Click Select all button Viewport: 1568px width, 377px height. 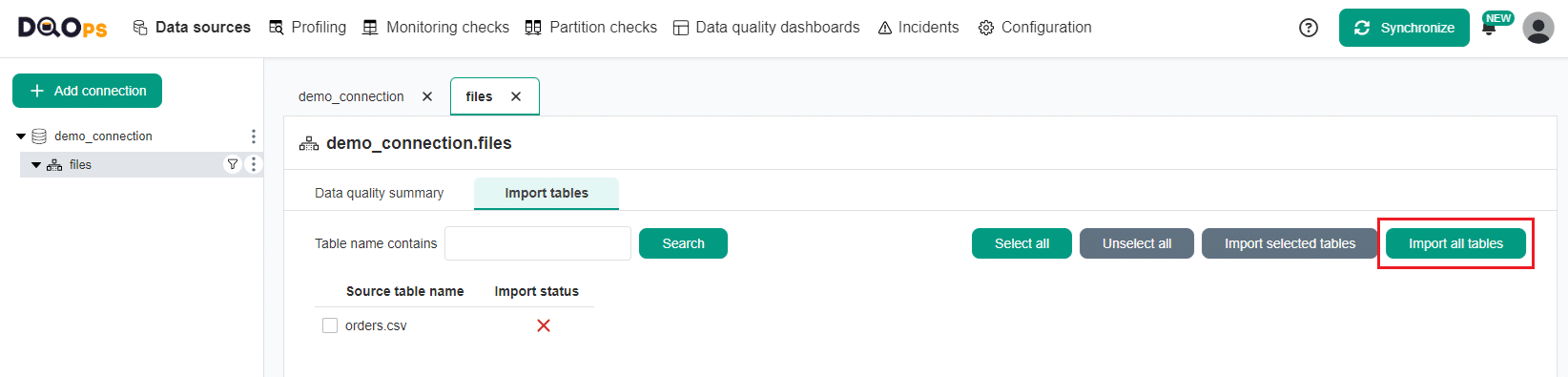[x=1021, y=243]
